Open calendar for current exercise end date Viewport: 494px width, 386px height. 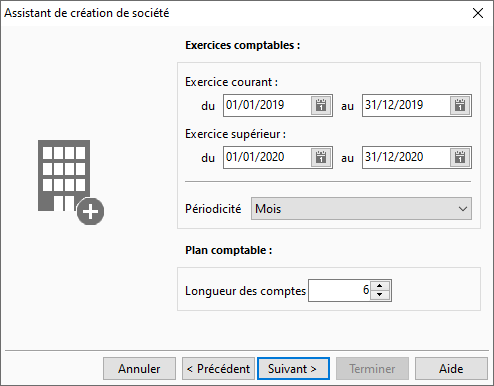pyautogui.click(x=460, y=106)
